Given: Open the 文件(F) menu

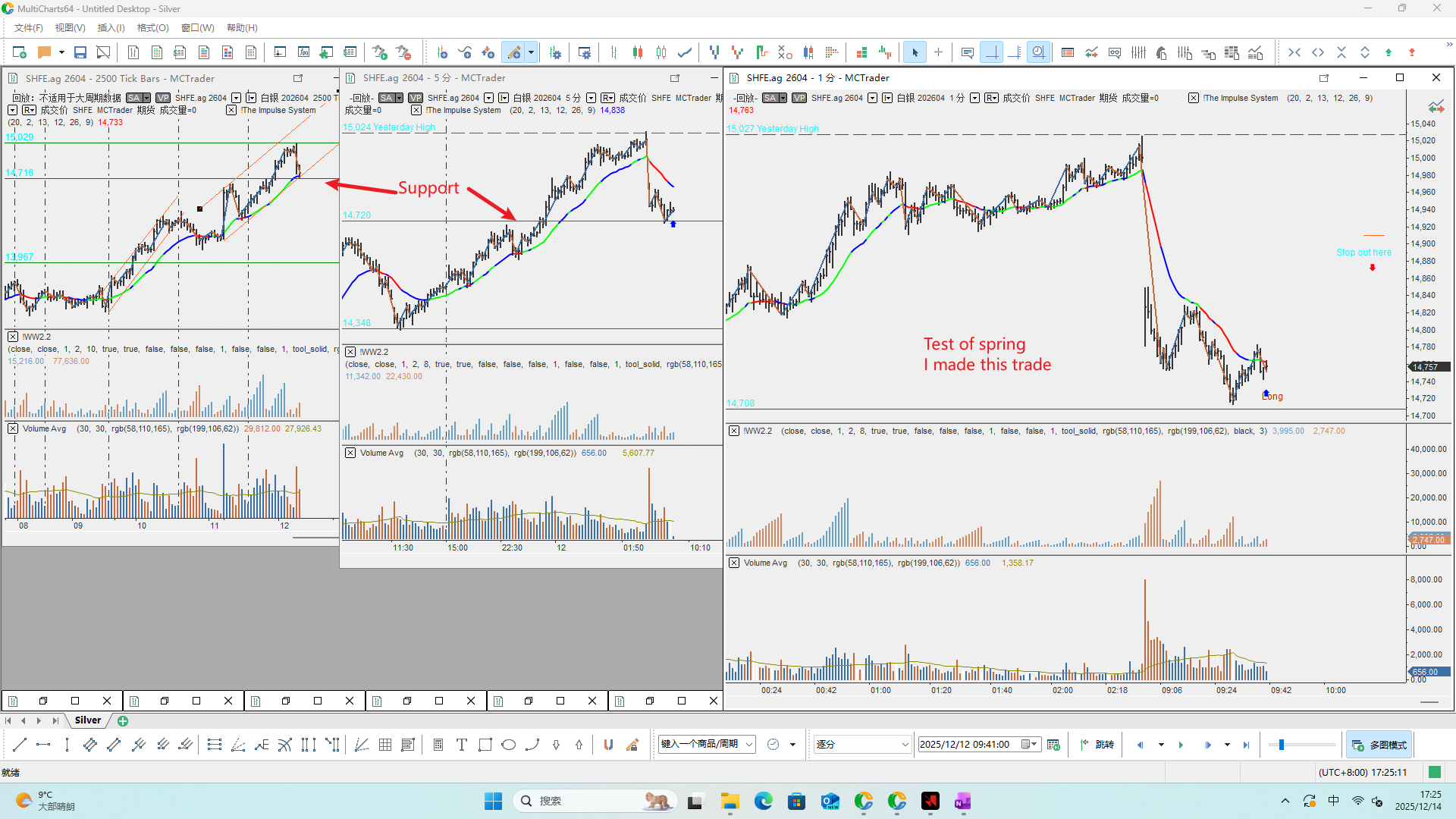Looking at the screenshot, I should pos(29,28).
